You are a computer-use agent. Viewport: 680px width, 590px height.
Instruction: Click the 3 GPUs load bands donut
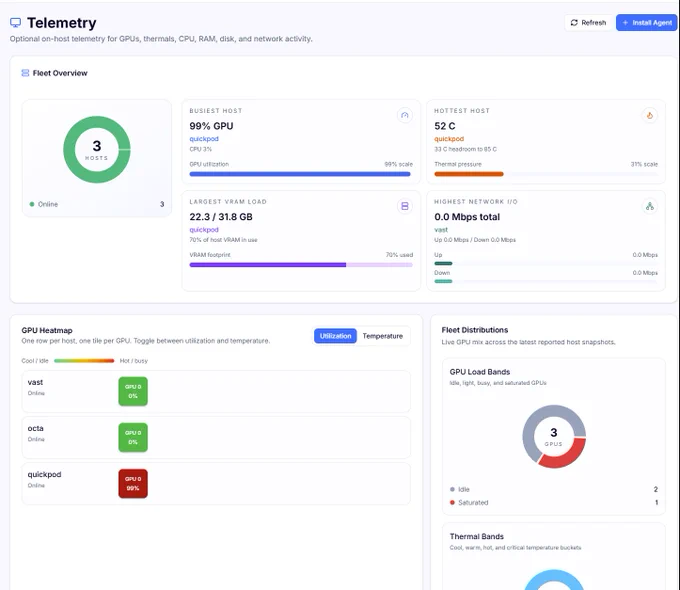click(x=554, y=436)
